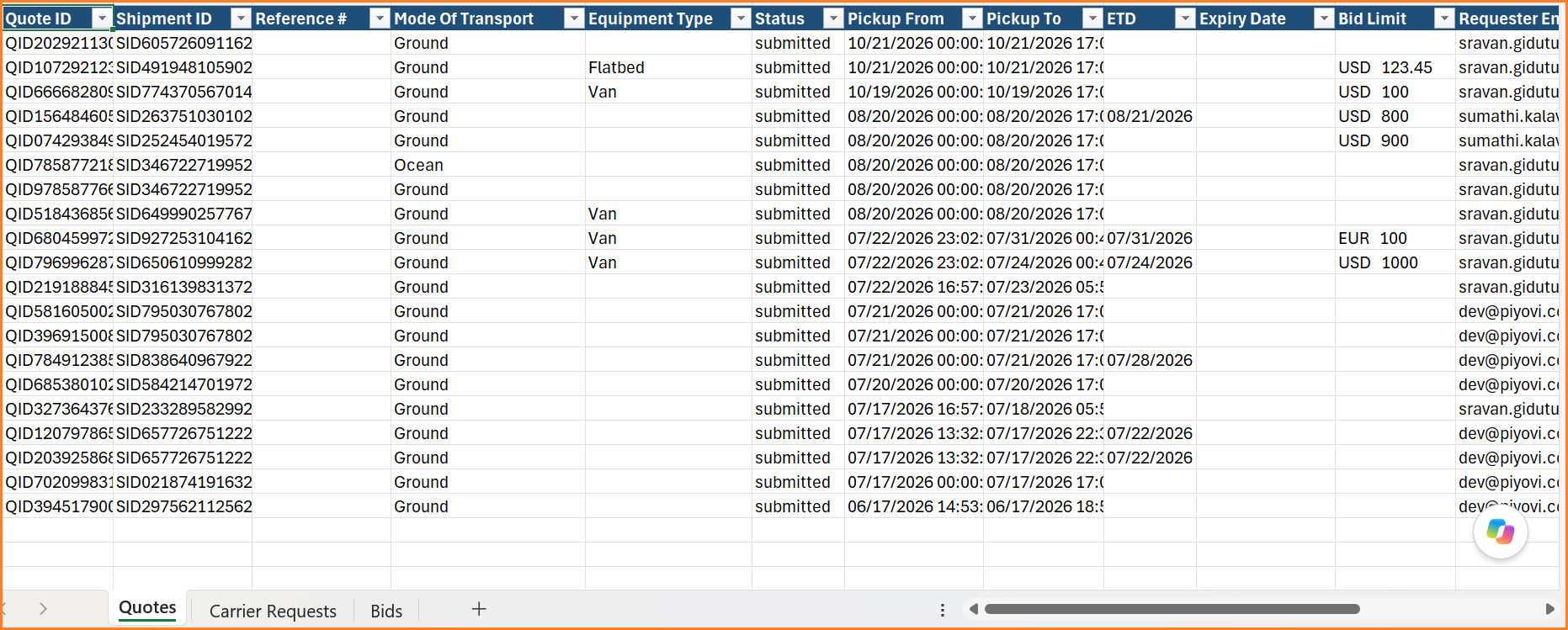Open the Mode Of Transport filter dropdown

pyautogui.click(x=574, y=19)
